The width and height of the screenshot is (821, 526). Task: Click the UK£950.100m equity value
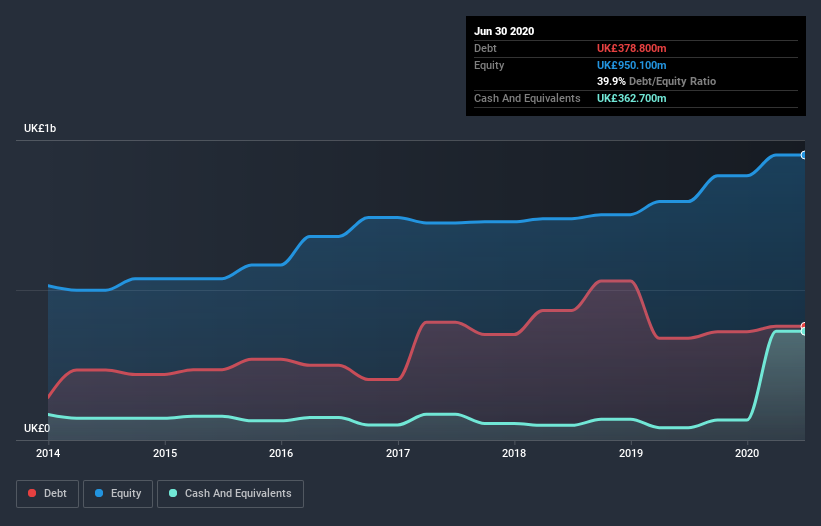tap(631, 65)
